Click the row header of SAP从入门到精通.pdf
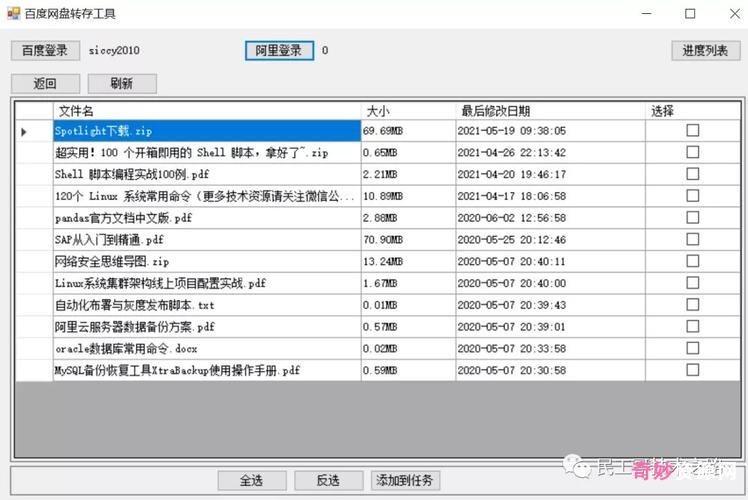This screenshot has width=748, height=500. 34,240
